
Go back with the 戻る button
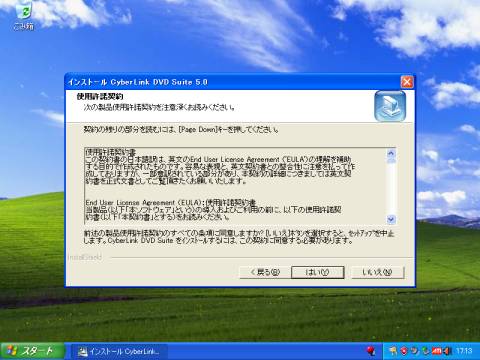pyautogui.click(x=265, y=272)
